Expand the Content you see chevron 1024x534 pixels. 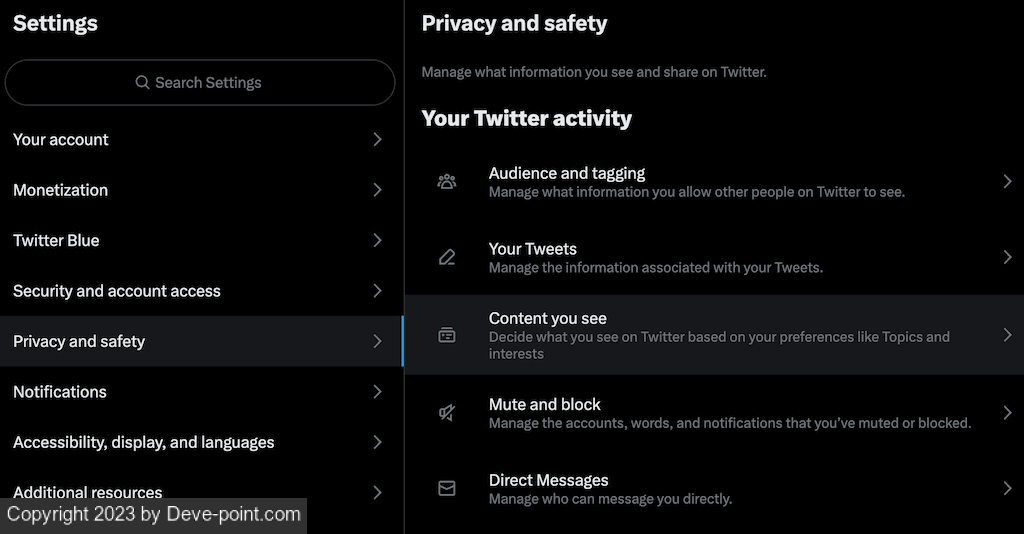click(1007, 335)
